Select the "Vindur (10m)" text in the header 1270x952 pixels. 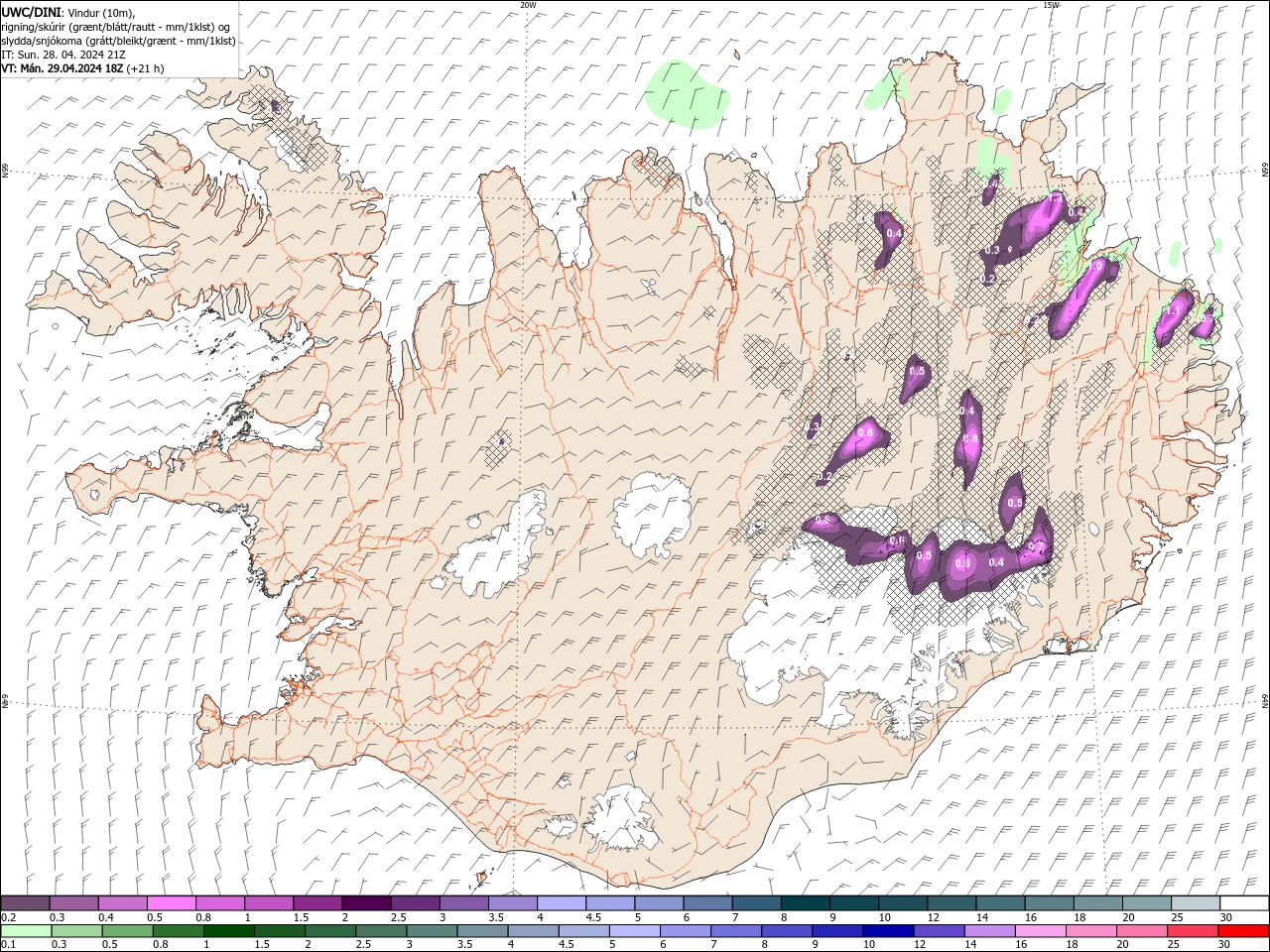pos(102,12)
